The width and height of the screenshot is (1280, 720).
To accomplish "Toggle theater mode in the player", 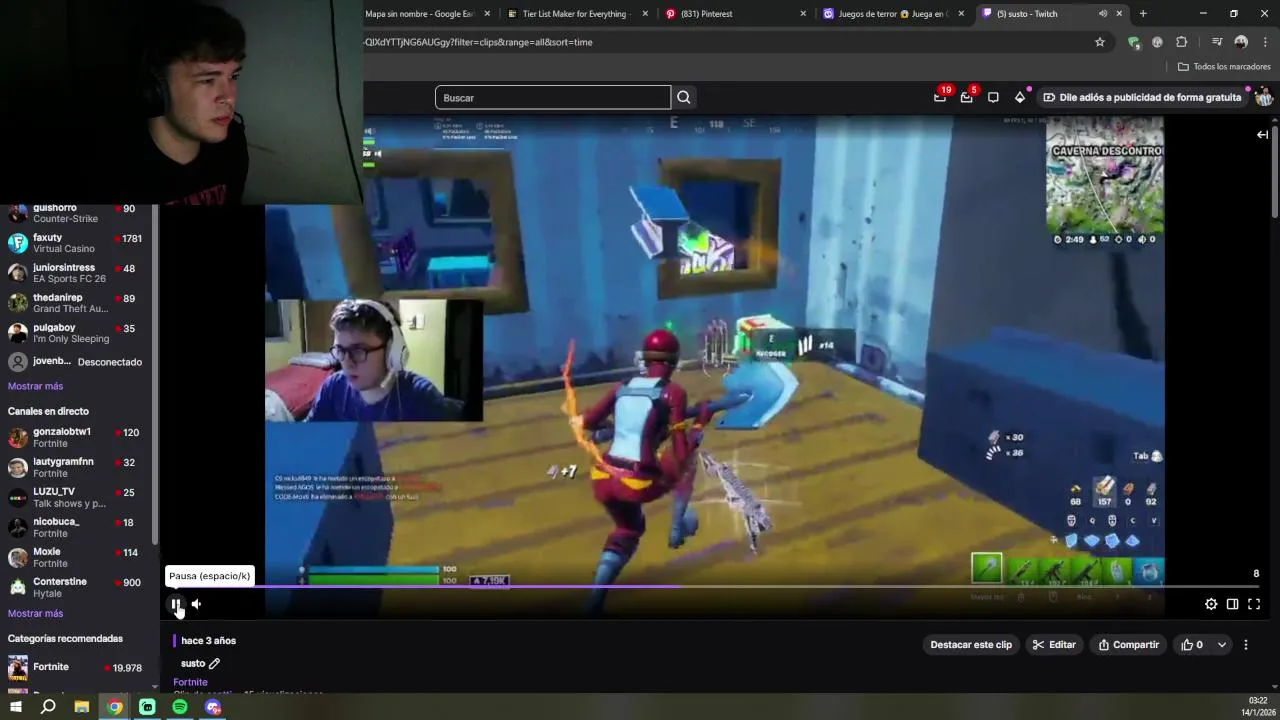I will coord(1232,604).
